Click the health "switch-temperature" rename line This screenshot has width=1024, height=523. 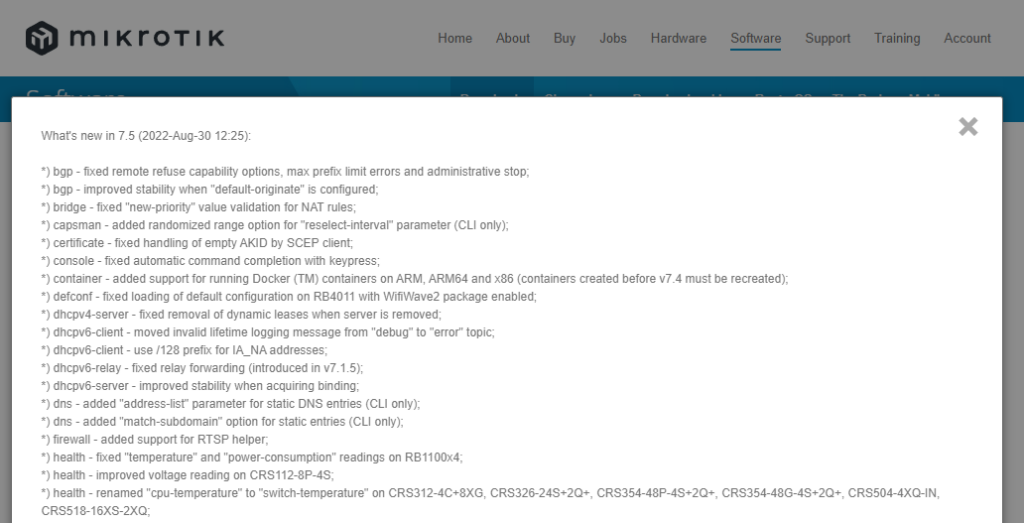(490, 501)
